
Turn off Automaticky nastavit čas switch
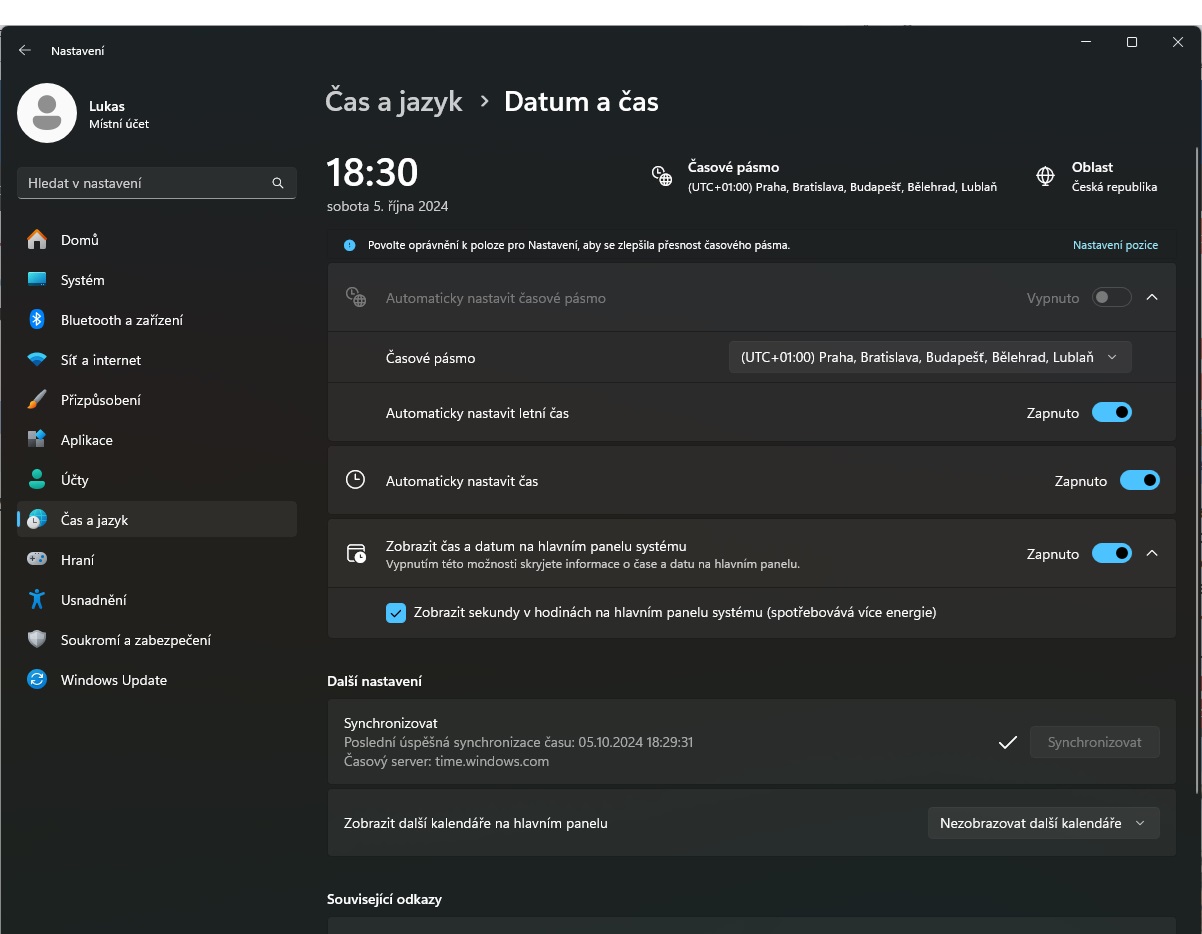click(x=1140, y=481)
